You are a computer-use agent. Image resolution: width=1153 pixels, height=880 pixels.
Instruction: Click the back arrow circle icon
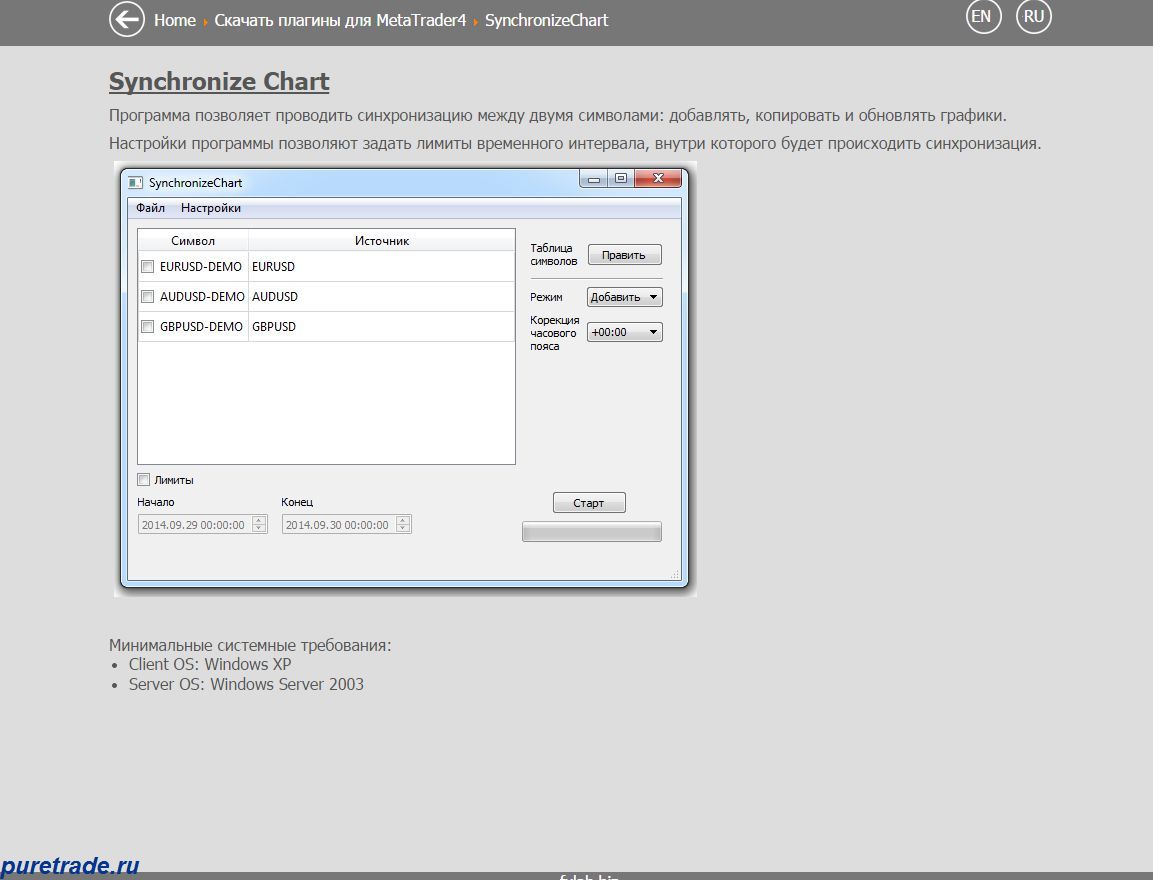(126, 19)
